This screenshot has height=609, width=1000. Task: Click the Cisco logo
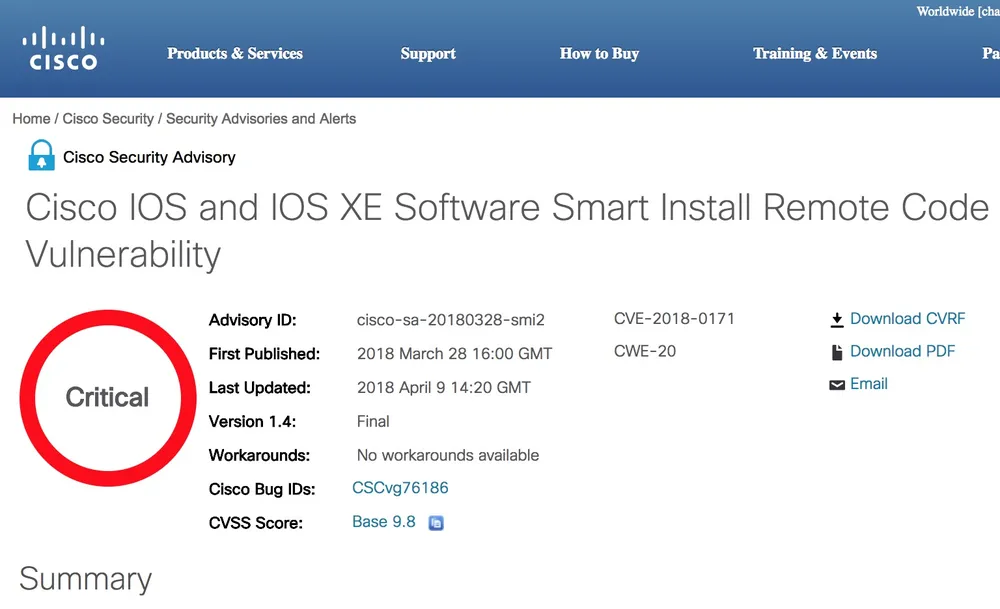pyautogui.click(x=62, y=49)
